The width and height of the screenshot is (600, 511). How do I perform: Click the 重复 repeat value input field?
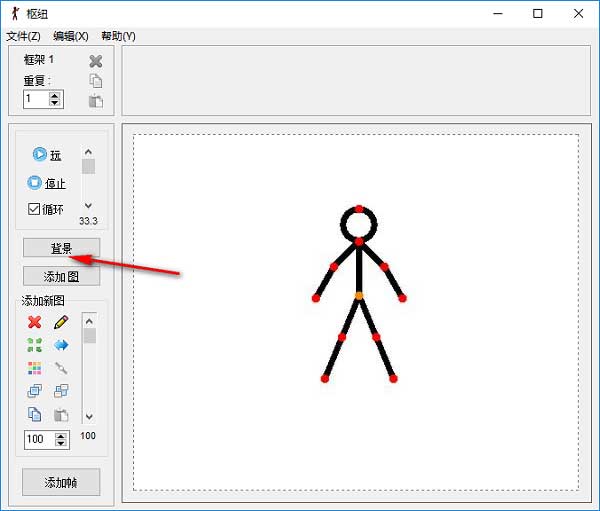[x=36, y=100]
